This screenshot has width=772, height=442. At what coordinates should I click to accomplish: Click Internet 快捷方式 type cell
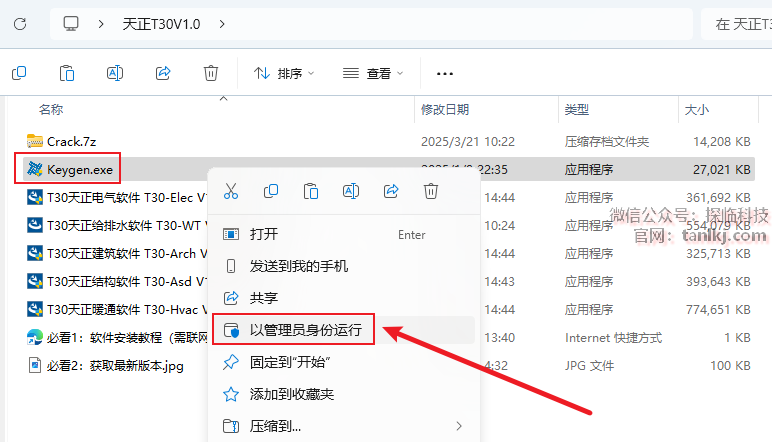tap(613, 338)
